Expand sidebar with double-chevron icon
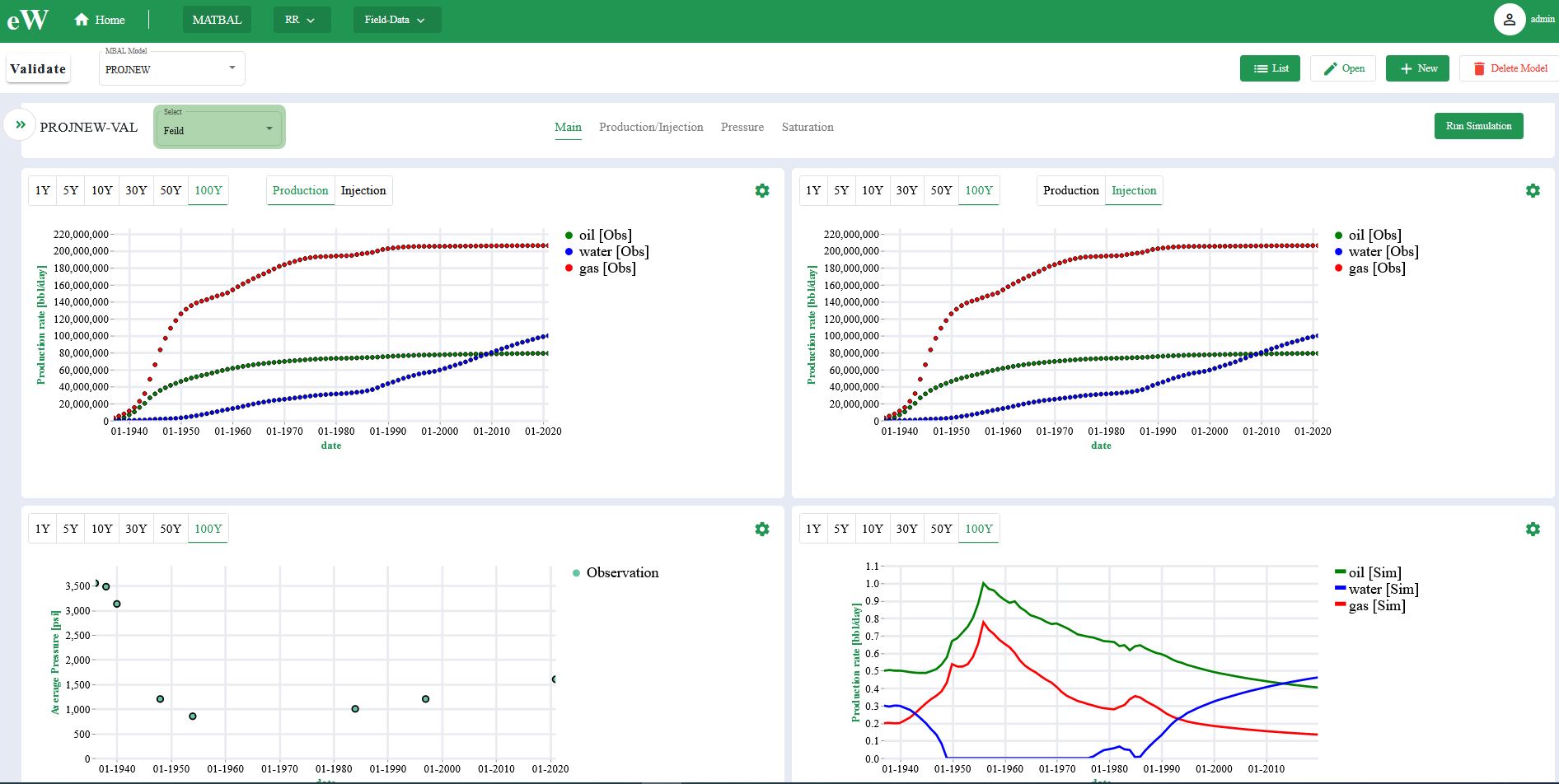The image size is (1559, 784). (x=21, y=125)
